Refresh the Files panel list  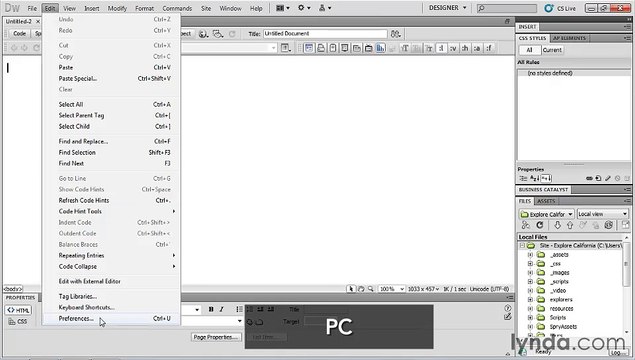click(x=539, y=225)
